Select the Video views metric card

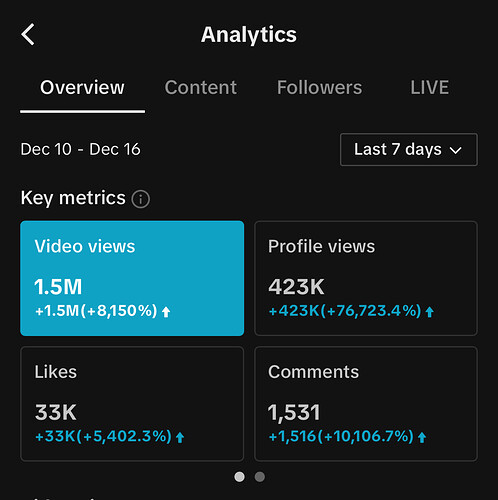pyautogui.click(x=132, y=278)
